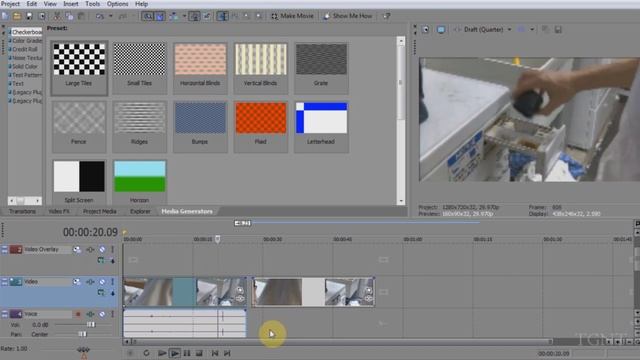Click Play From Start button
This screenshot has height=360, width=640.
coord(162,353)
